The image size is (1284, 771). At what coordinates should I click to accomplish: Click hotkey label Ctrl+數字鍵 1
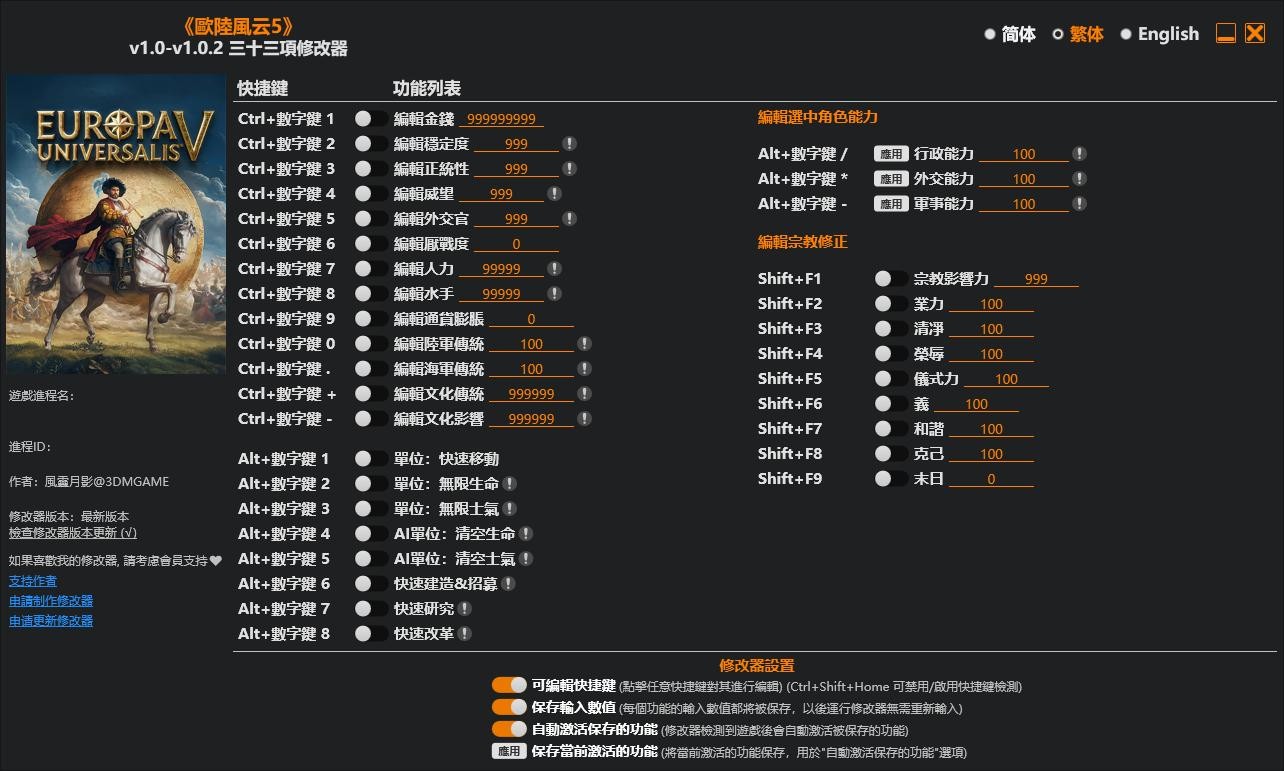point(287,119)
